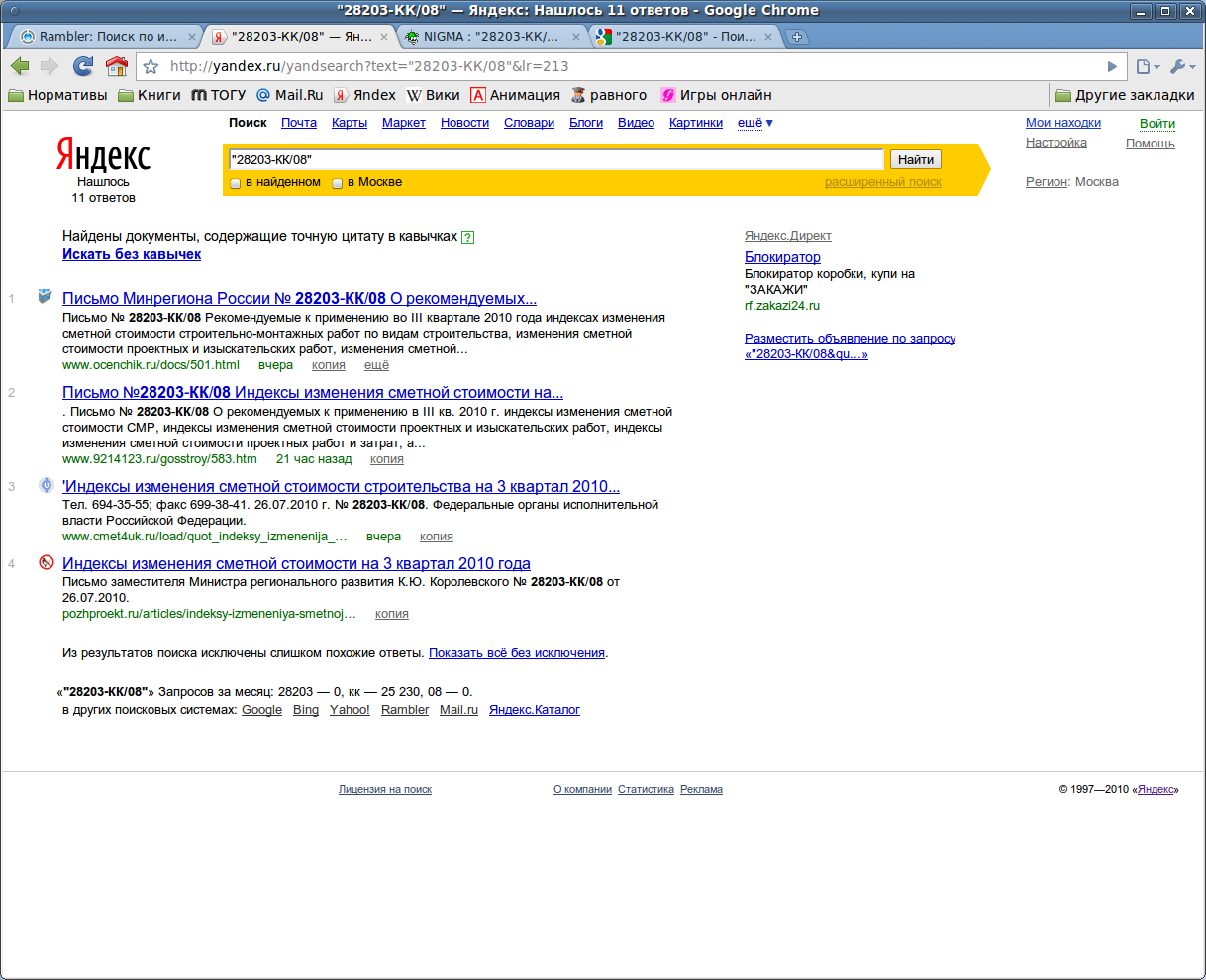Open the Мои находки link
This screenshot has height=980, width=1206.
point(1063,123)
